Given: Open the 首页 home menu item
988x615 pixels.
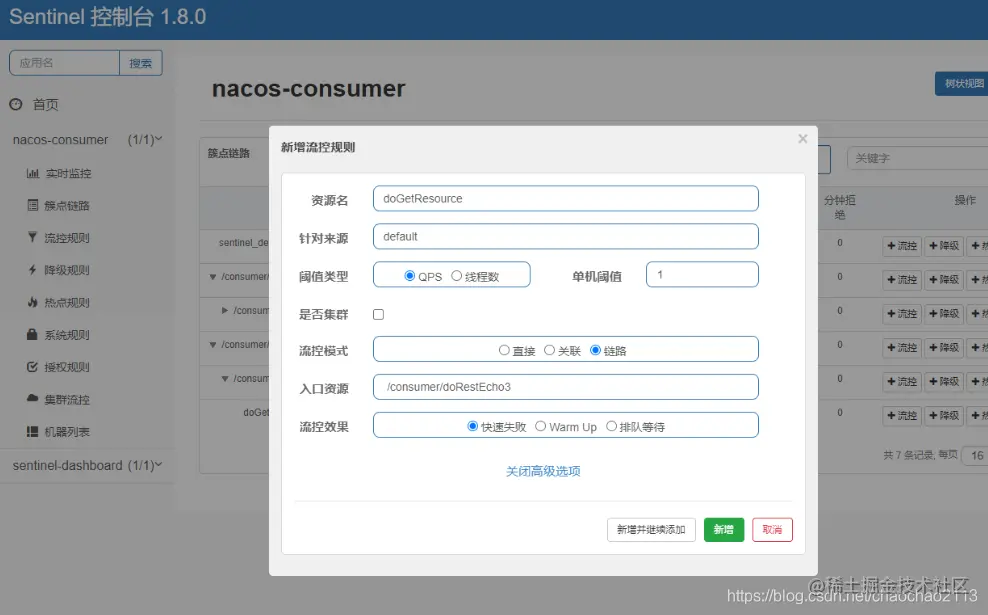Looking at the screenshot, I should (38, 104).
